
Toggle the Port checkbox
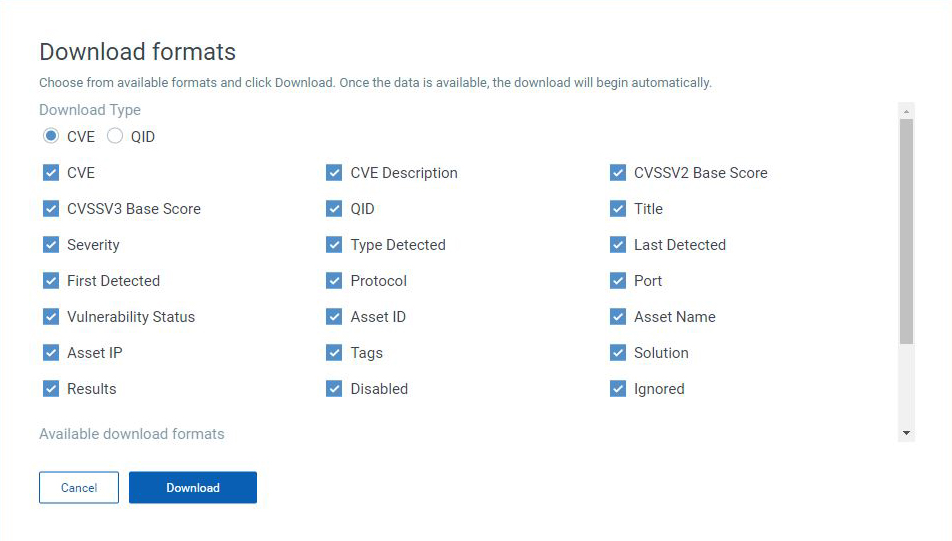point(617,281)
